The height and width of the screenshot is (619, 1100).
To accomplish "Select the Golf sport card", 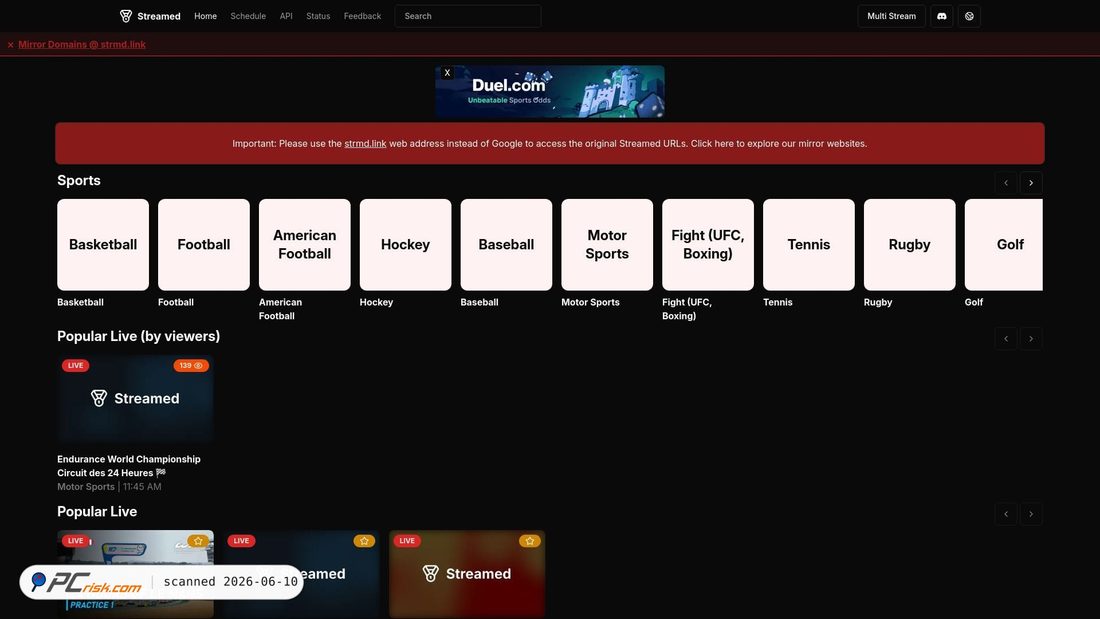I will [1004, 244].
